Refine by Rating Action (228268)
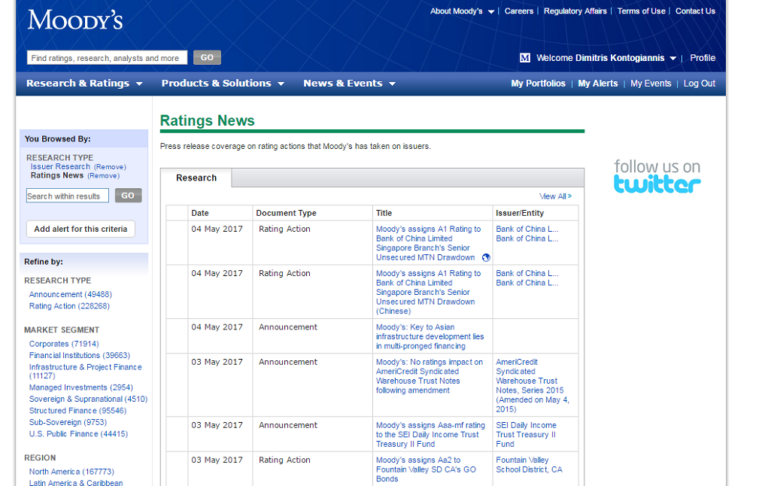Screen dimensions: 768x486 69,306
